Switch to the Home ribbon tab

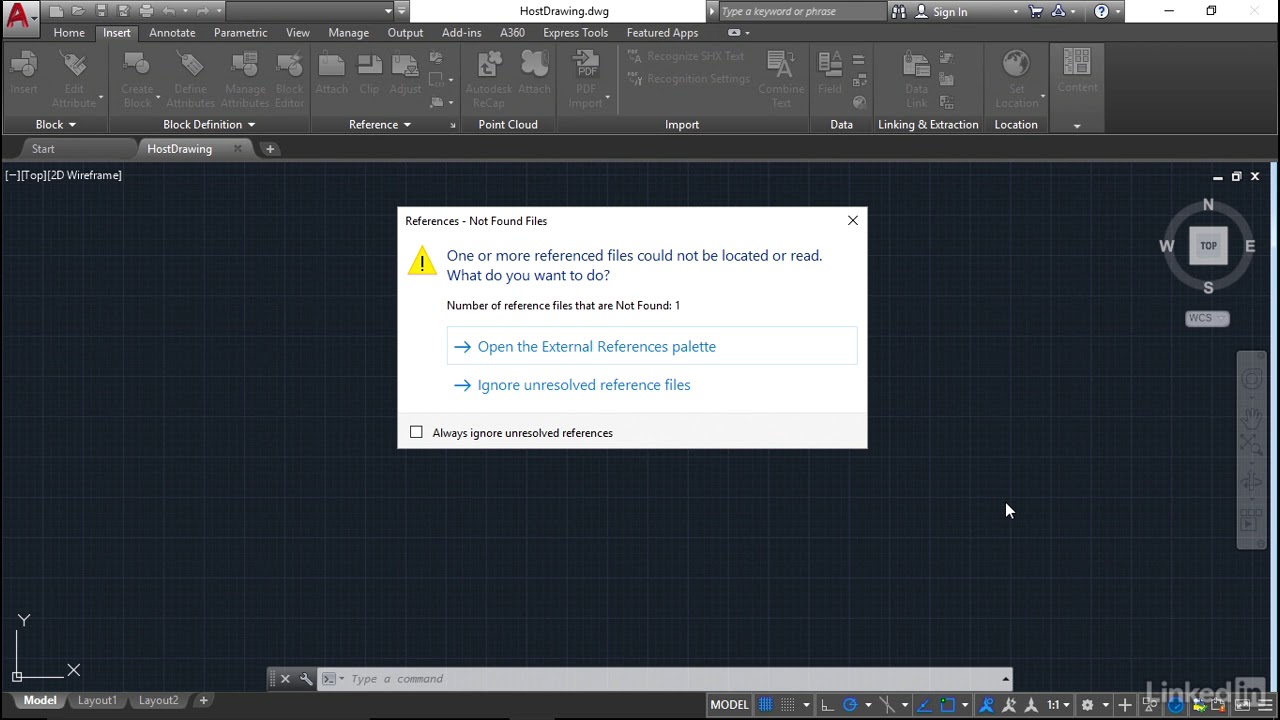pyautogui.click(x=69, y=33)
